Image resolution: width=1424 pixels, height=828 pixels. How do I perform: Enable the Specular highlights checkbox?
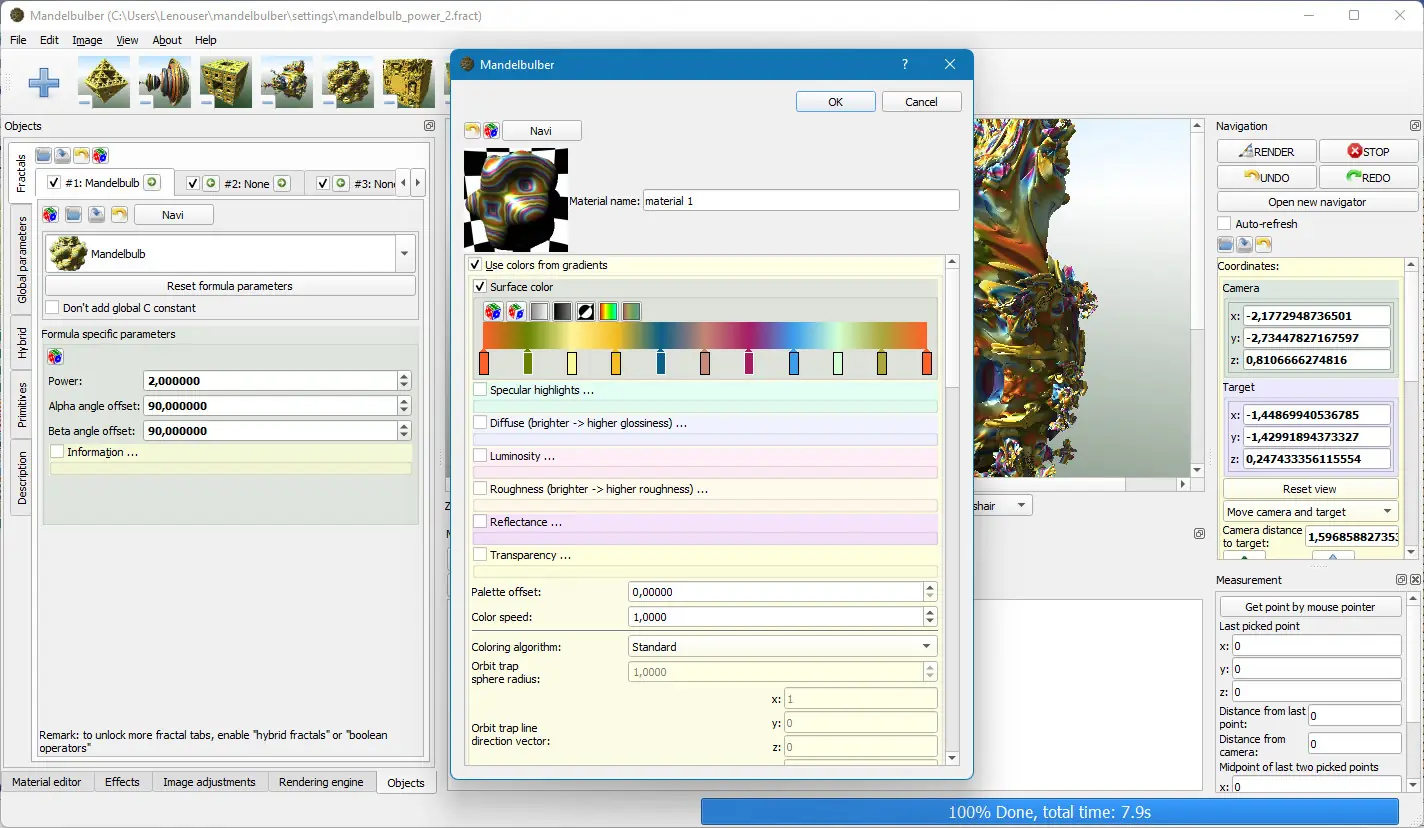(x=480, y=390)
